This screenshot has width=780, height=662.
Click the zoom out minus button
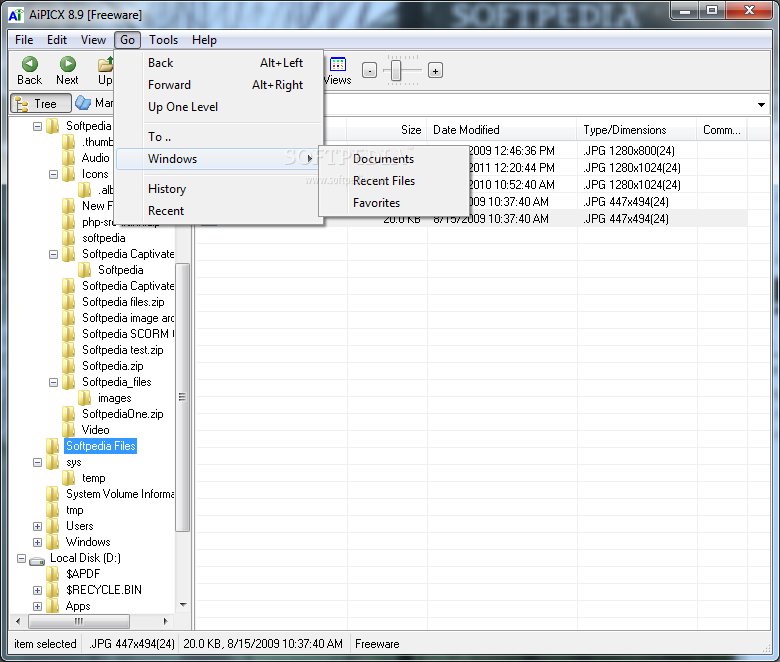click(369, 71)
